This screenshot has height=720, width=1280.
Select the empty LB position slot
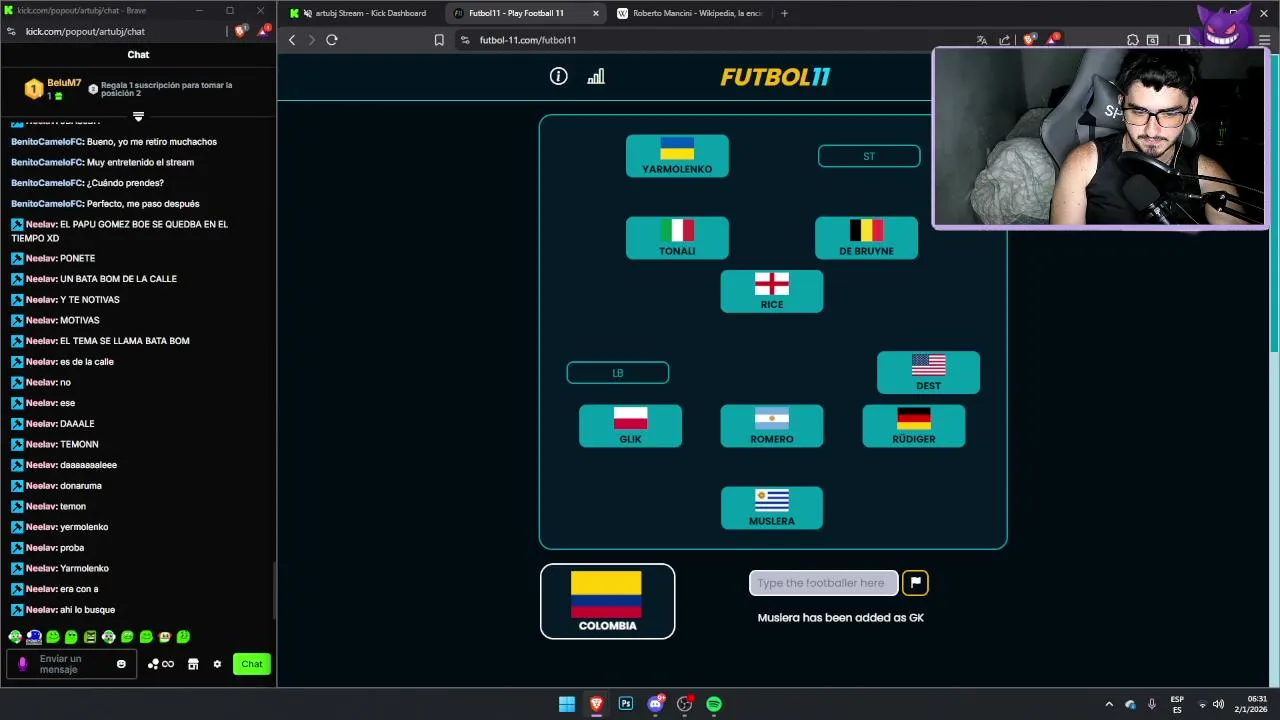[618, 373]
